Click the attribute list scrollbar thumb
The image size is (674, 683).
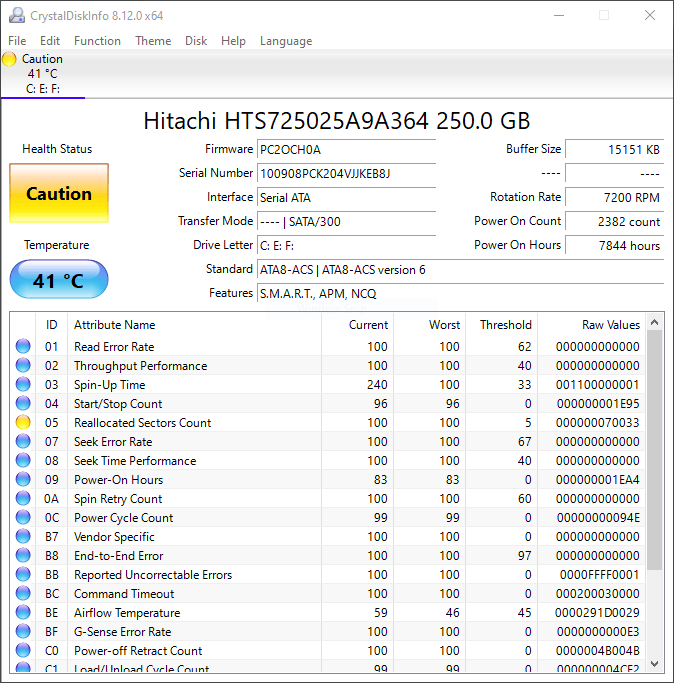[x=654, y=450]
